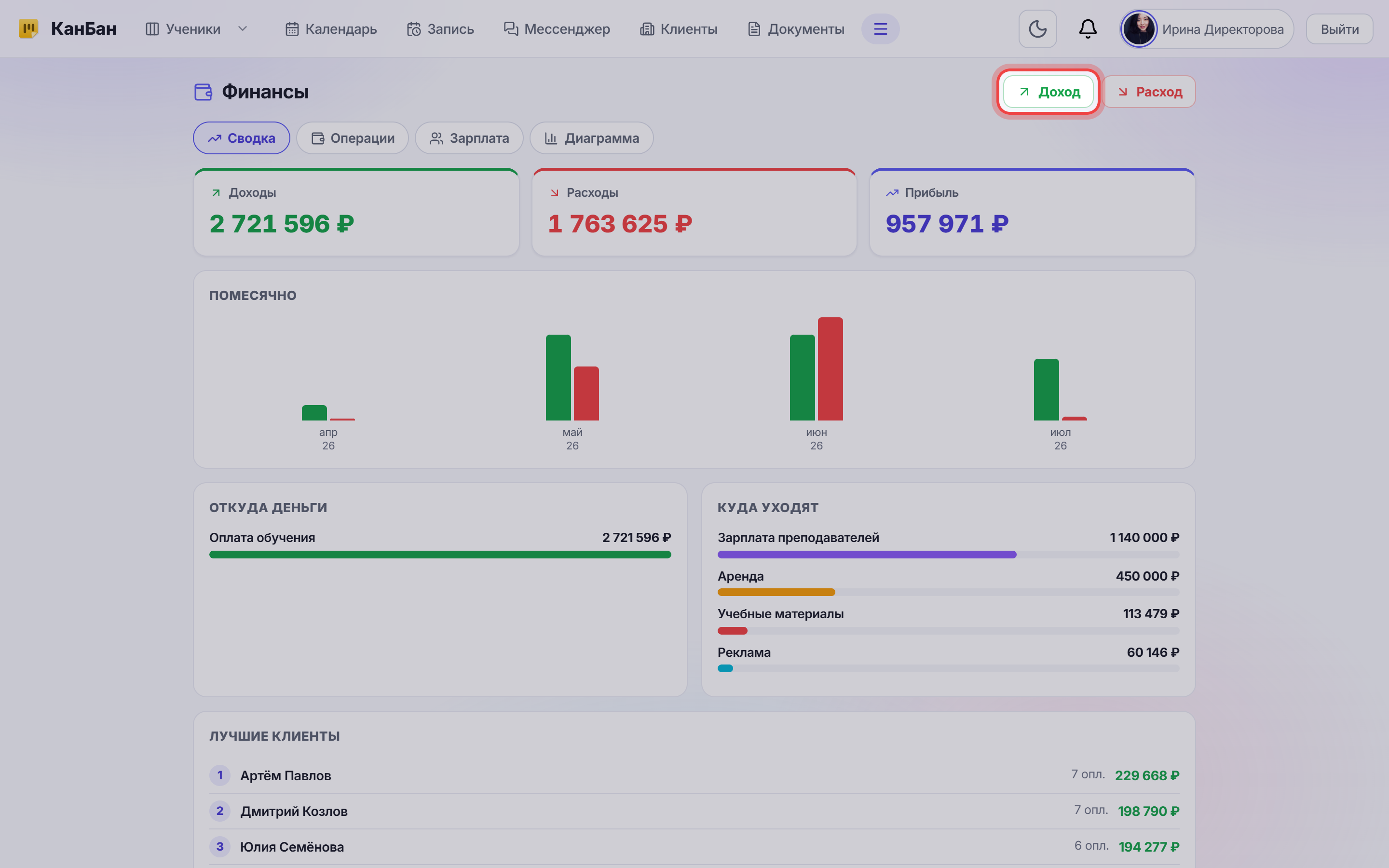Screen dimensions: 1389x868
Task: Switch to the Зарплата tab
Action: coord(469,138)
